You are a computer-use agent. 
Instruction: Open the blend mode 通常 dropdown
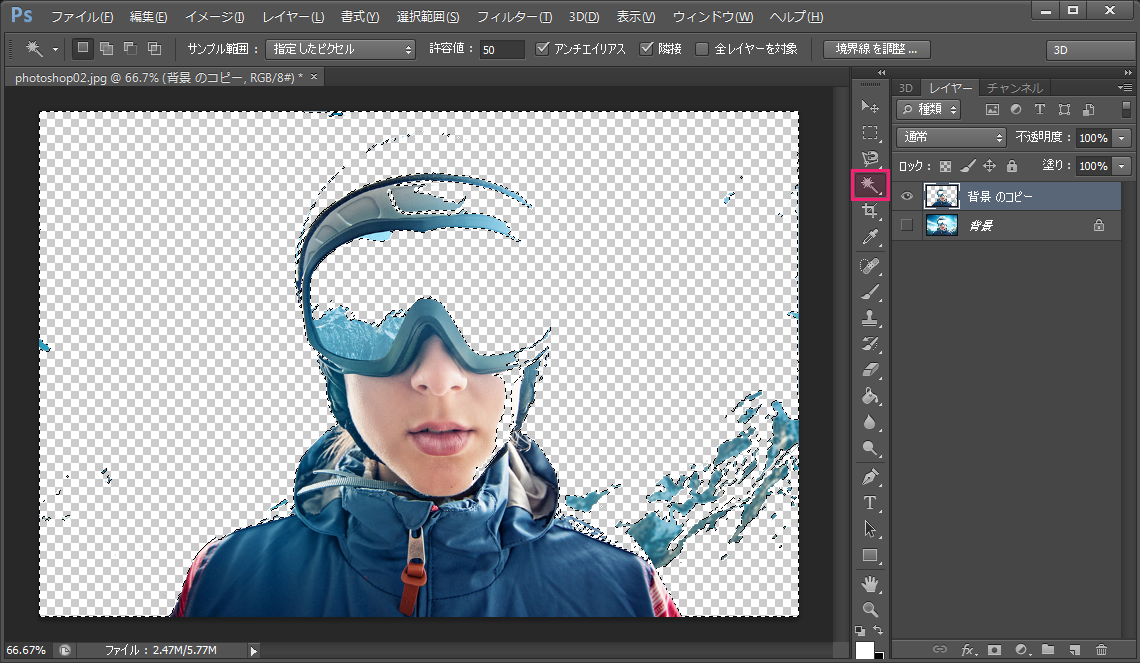[951, 138]
